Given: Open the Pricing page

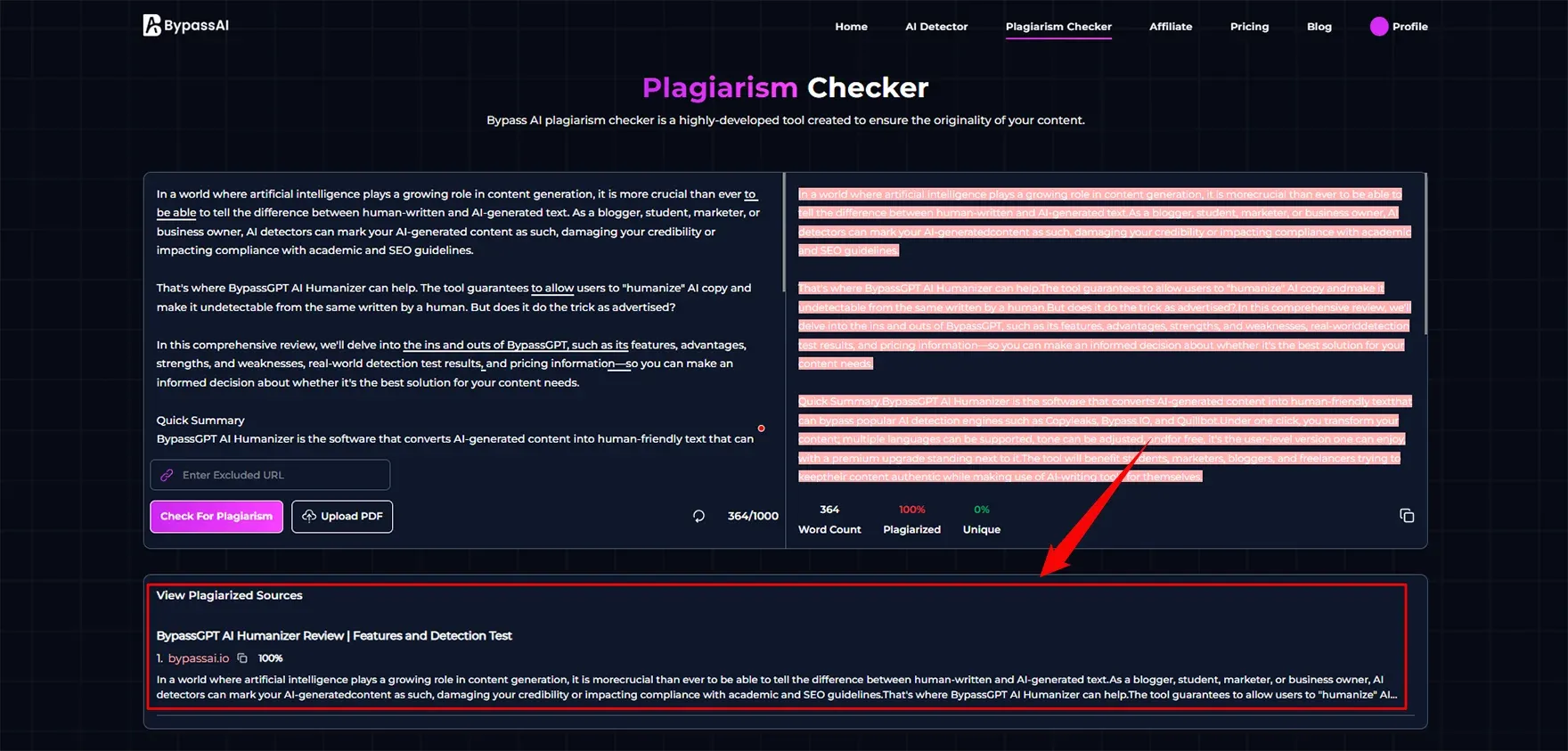Looking at the screenshot, I should 1249,27.
